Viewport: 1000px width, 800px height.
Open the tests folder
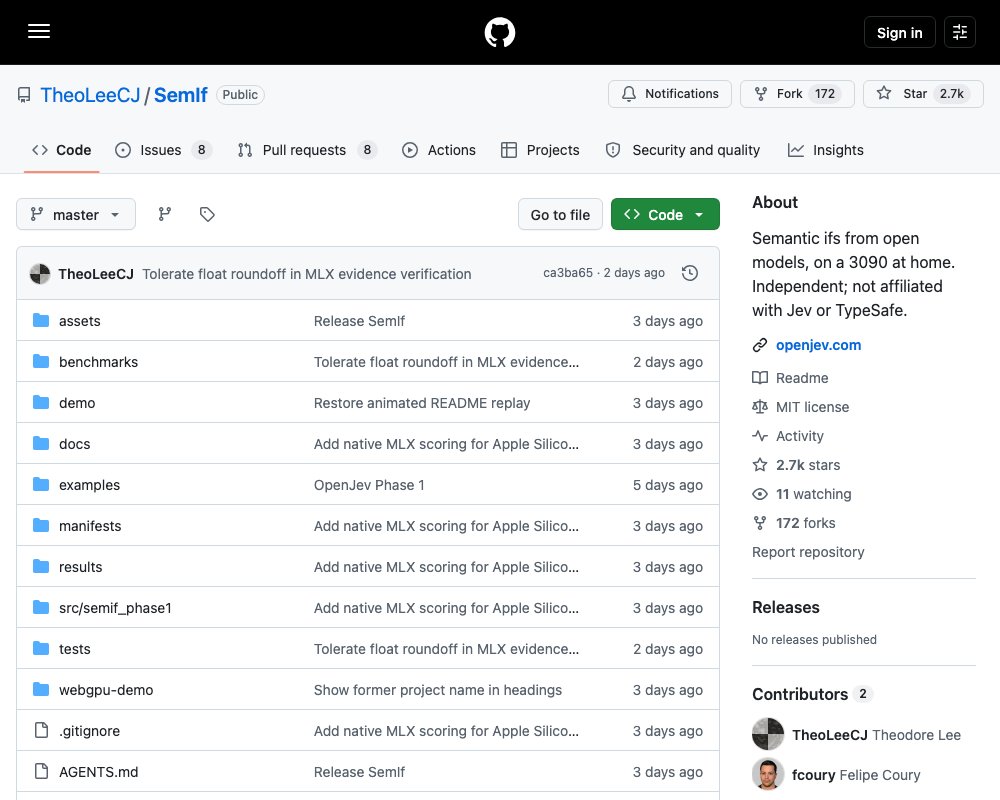75,649
